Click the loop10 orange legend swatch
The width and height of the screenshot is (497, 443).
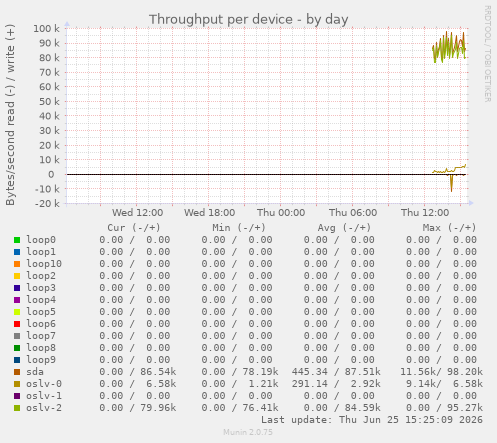point(17,264)
